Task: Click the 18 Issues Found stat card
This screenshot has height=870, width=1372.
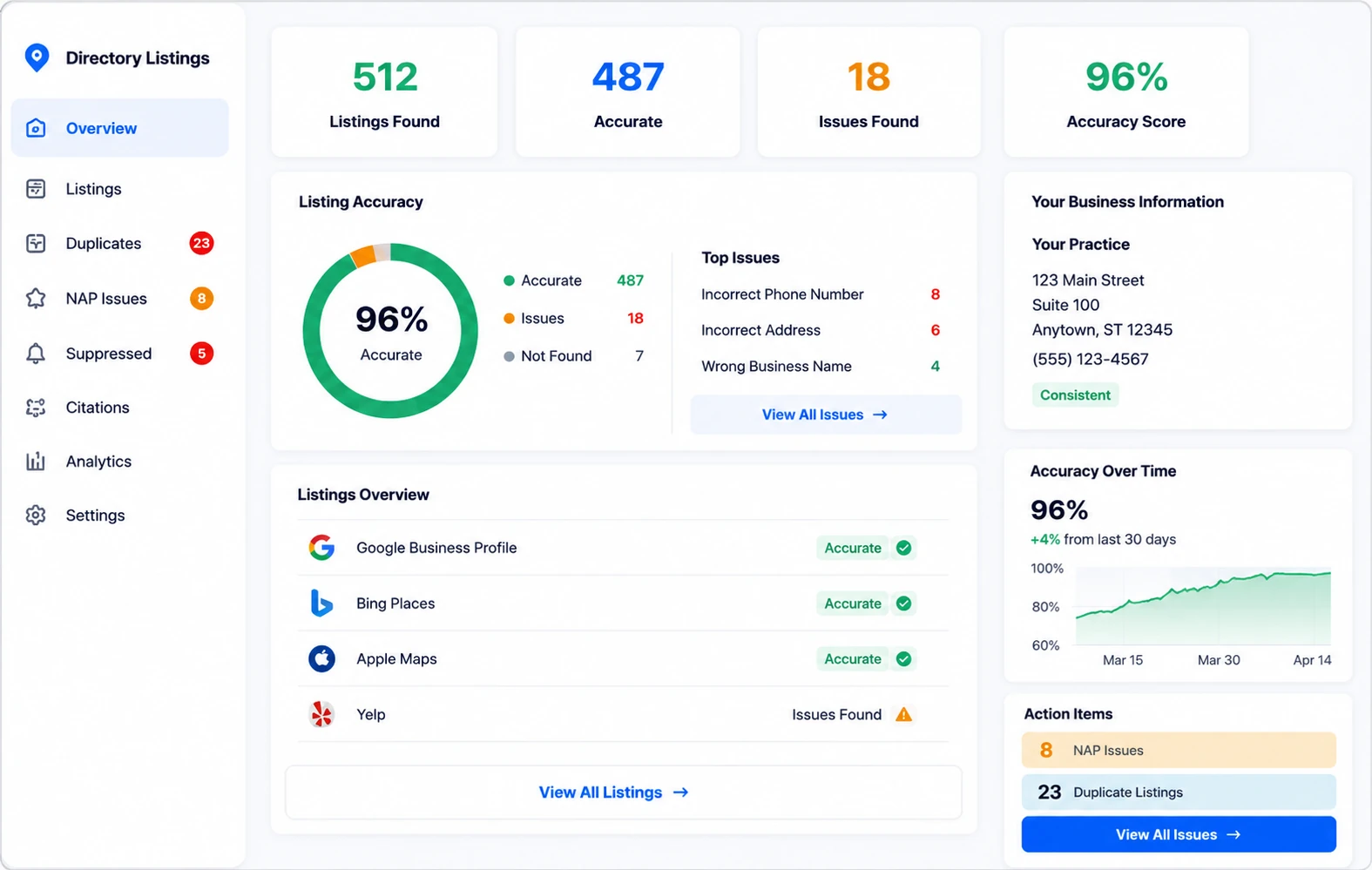Action: (868, 92)
